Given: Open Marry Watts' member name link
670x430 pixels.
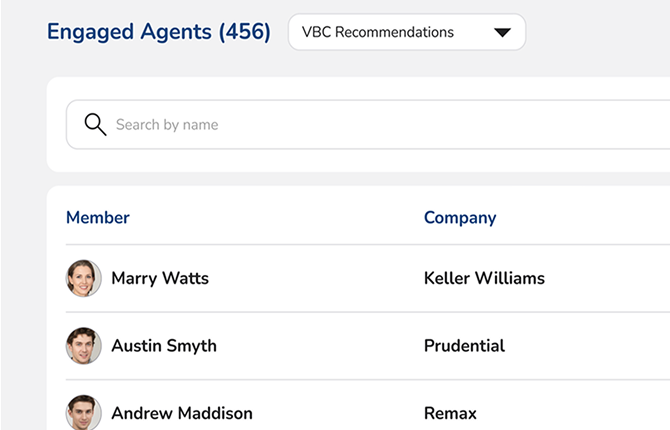Looking at the screenshot, I should [160, 278].
